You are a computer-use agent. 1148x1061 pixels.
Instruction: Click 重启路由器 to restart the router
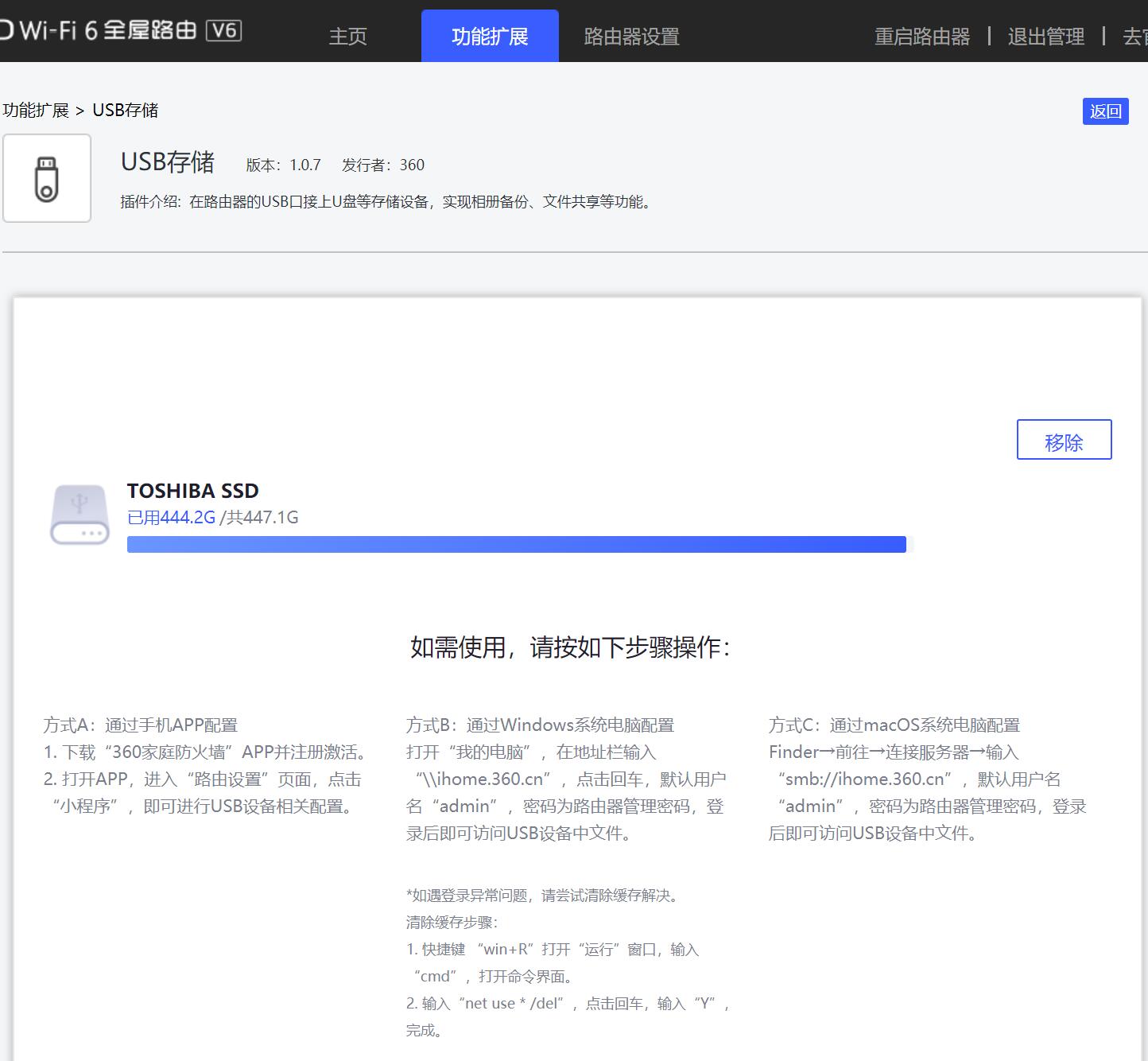coord(921,36)
